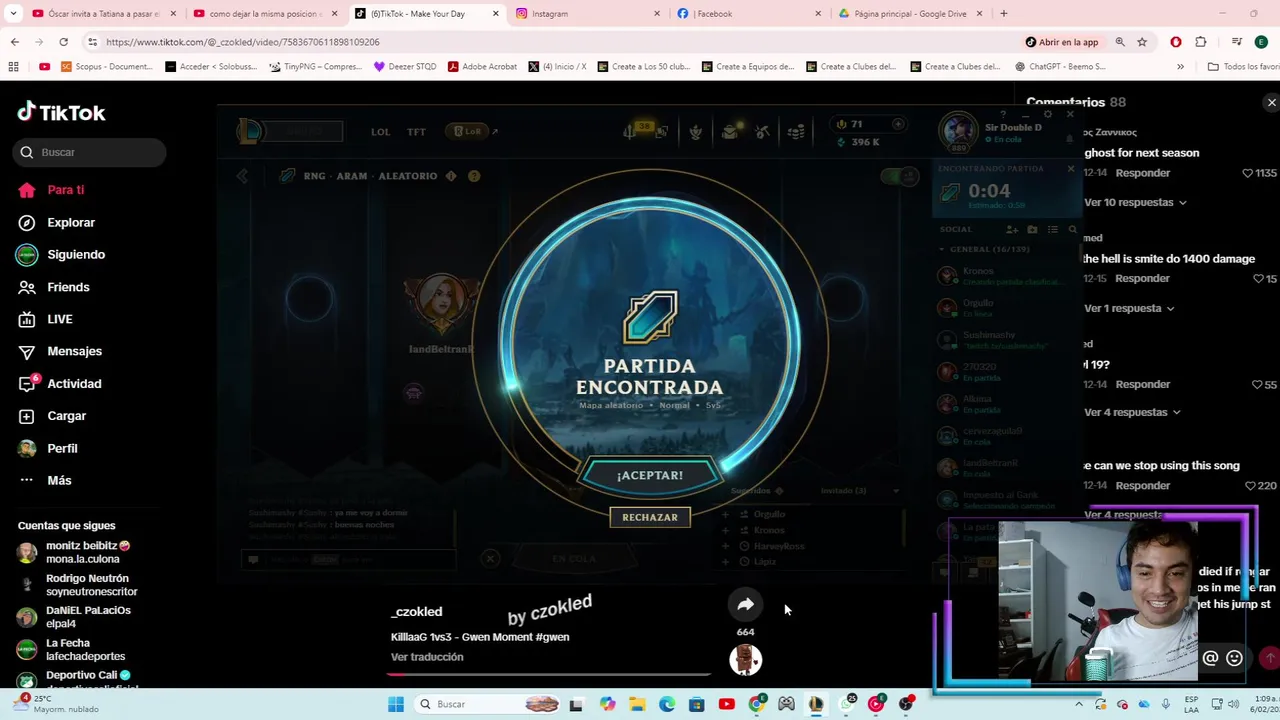Image resolution: width=1280 pixels, height=720 pixels.
Task: Seek on the video progress bar
Action: click(549, 675)
